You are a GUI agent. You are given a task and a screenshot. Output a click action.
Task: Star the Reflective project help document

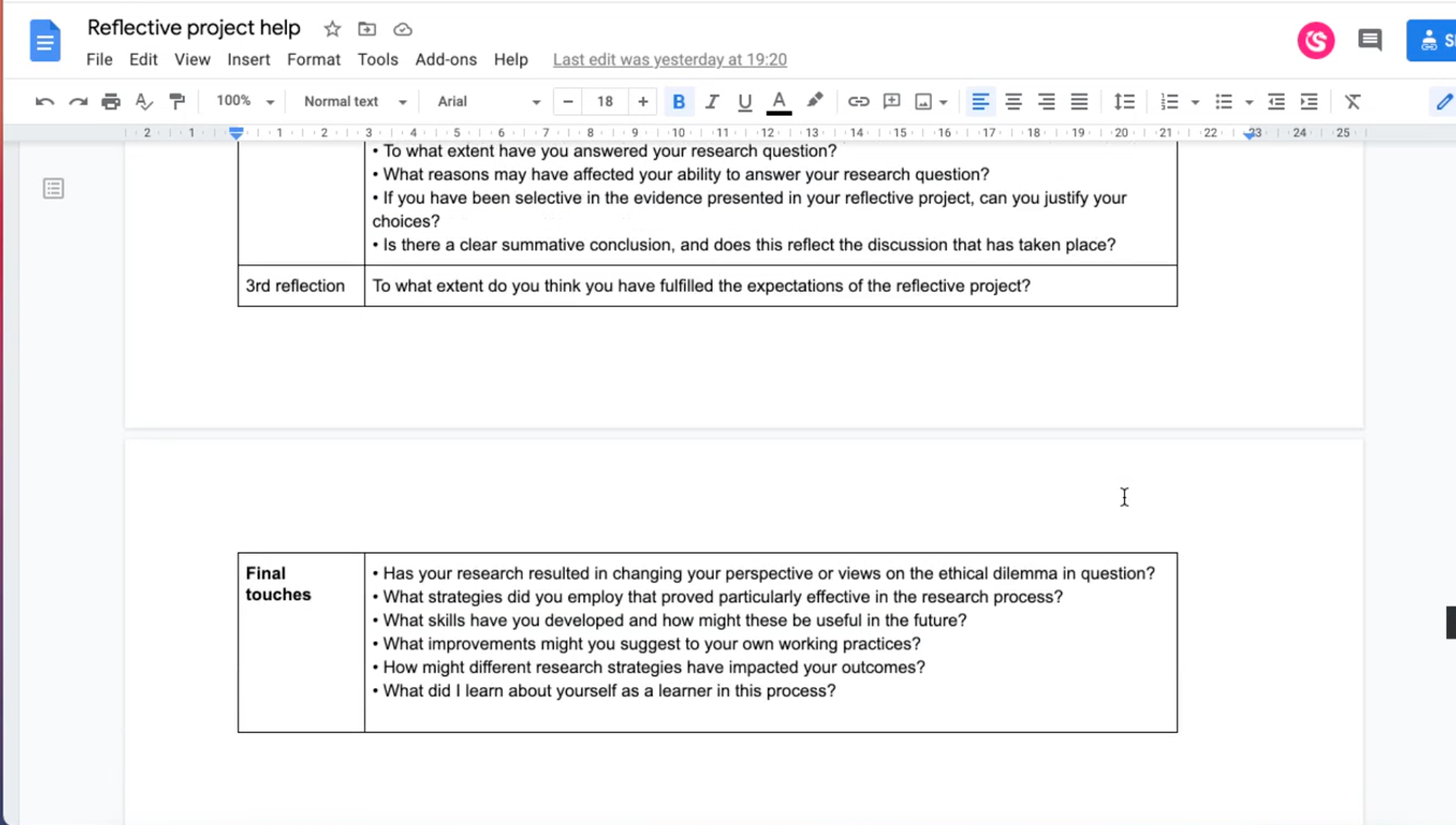point(332,29)
